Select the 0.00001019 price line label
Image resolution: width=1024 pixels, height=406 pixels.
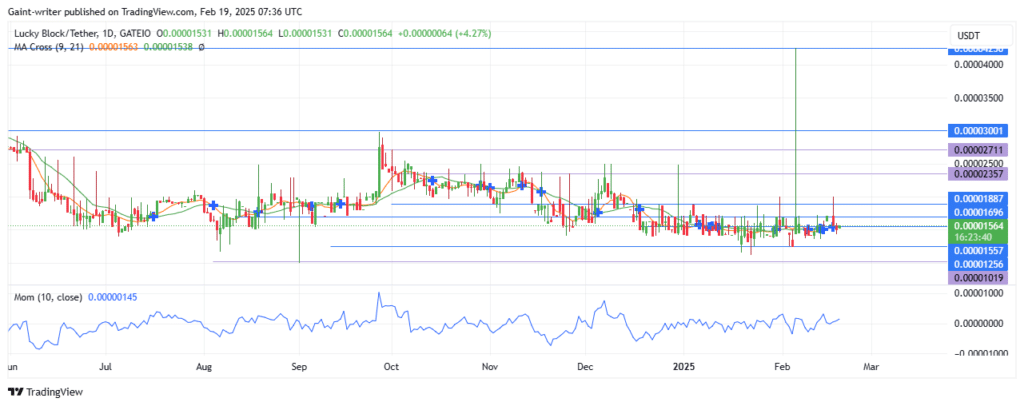pyautogui.click(x=978, y=278)
